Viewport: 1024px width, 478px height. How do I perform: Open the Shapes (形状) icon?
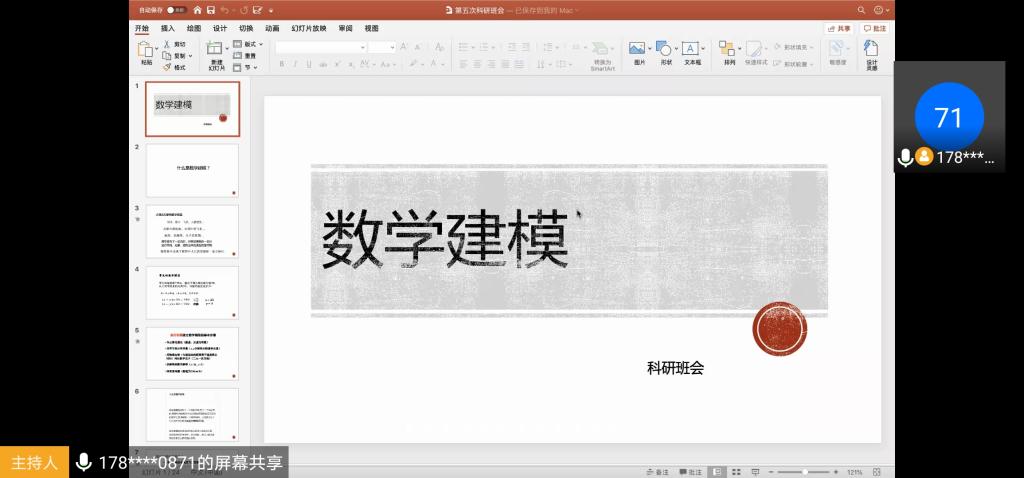coord(665,51)
